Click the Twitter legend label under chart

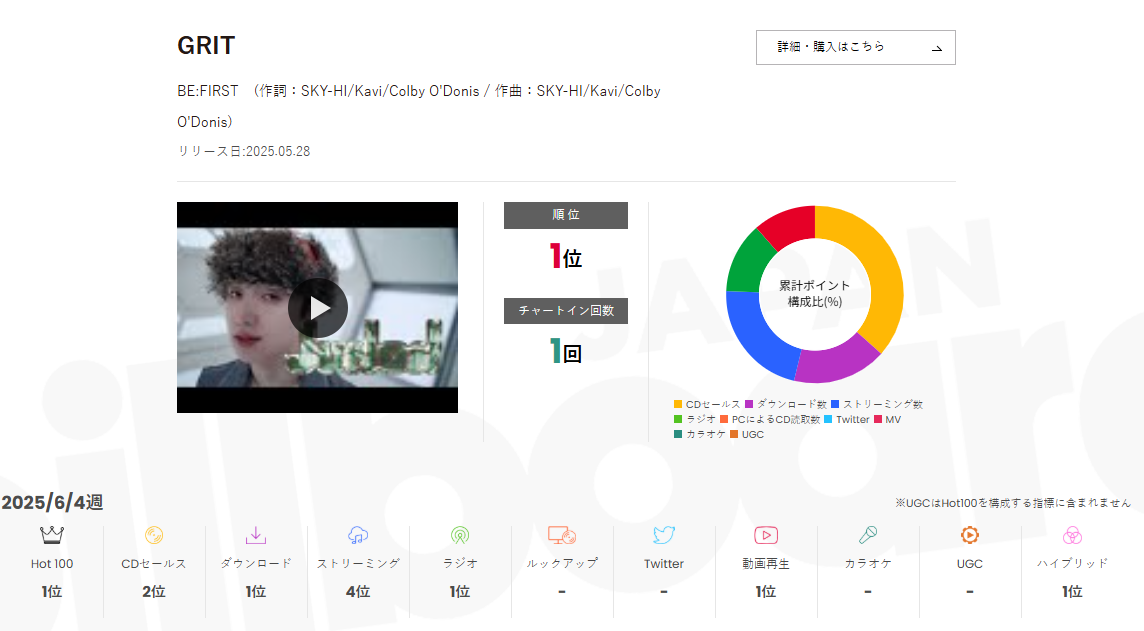(852, 419)
